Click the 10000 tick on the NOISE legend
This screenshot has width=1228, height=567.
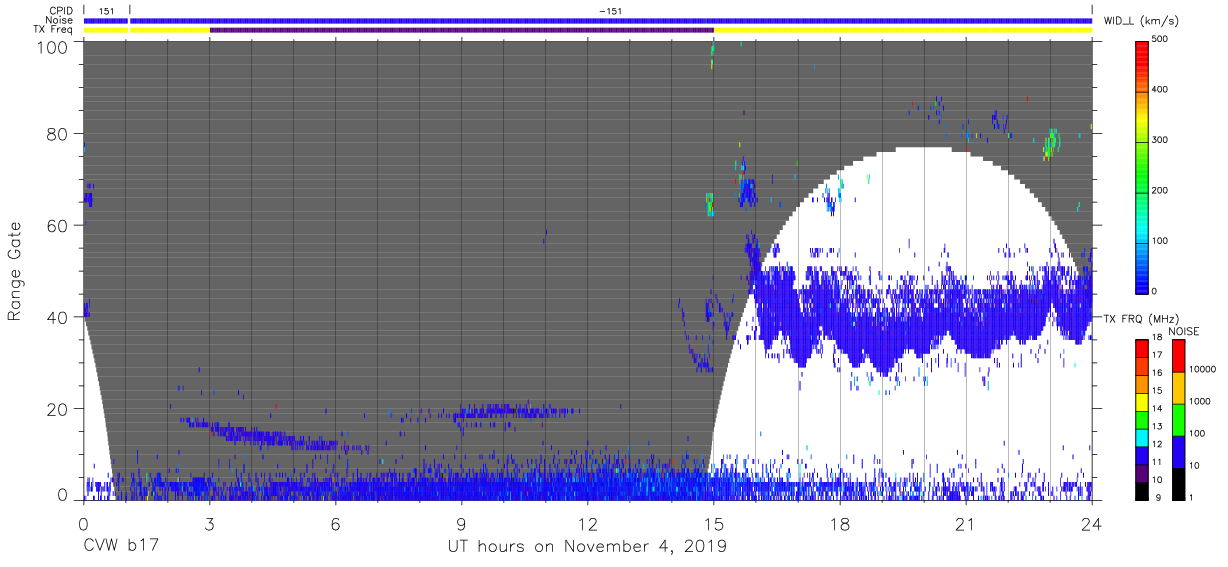[1202, 370]
